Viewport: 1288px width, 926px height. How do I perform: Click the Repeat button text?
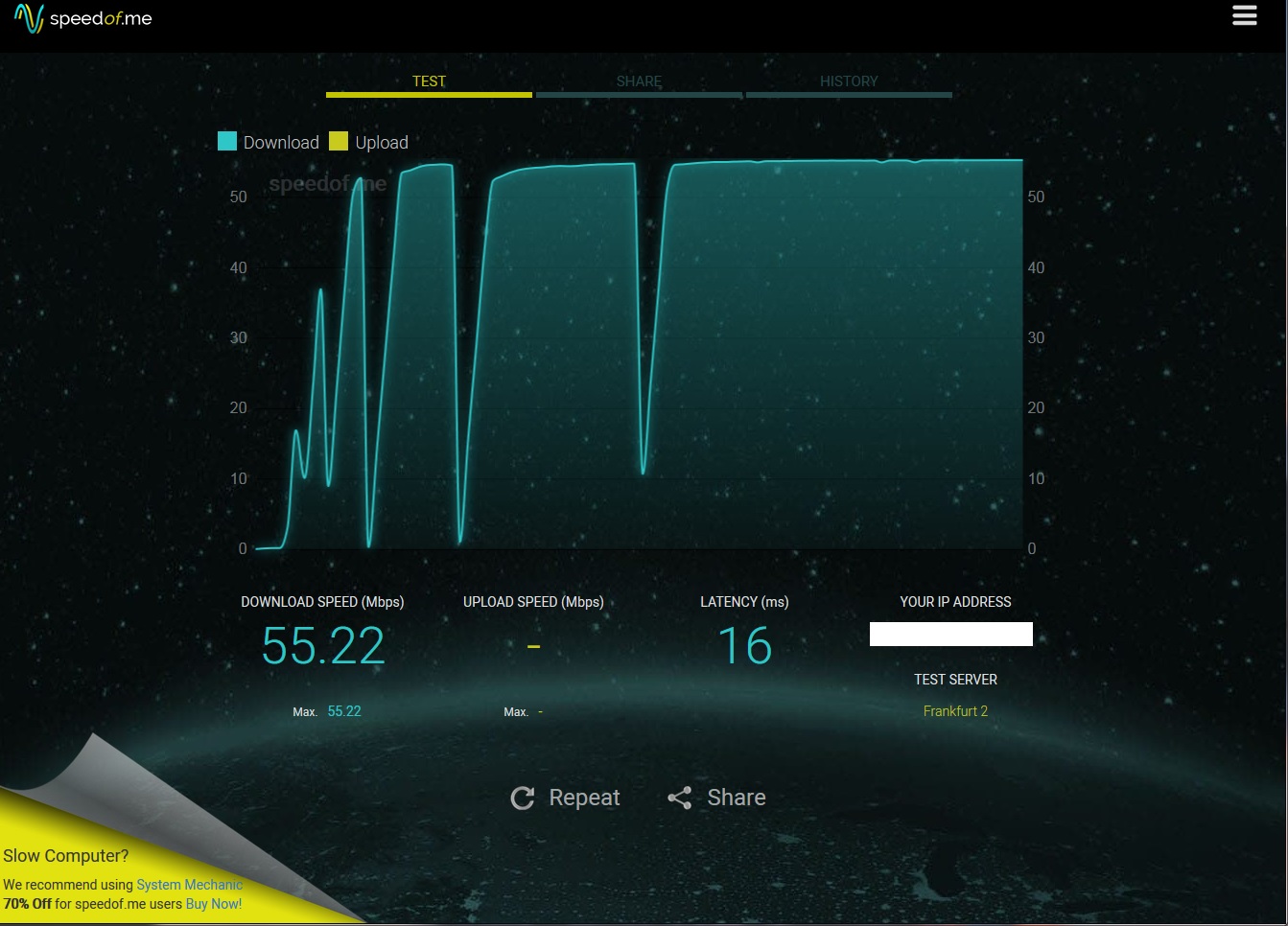[x=584, y=798]
